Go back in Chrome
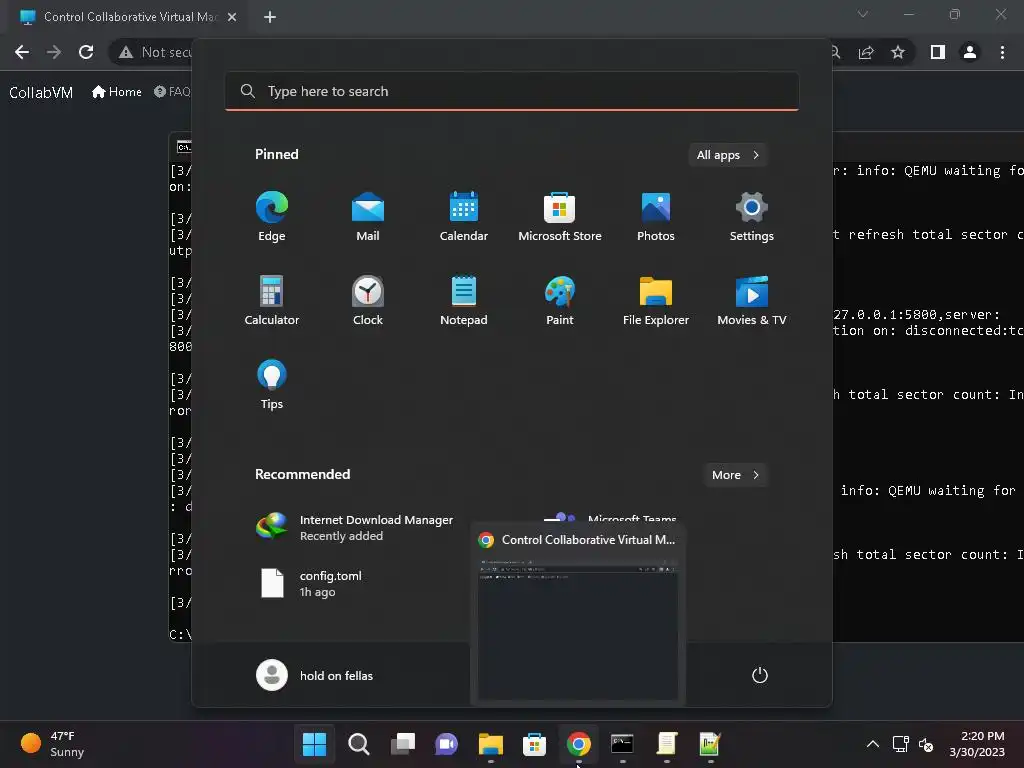The height and width of the screenshot is (768, 1024). (x=22, y=52)
